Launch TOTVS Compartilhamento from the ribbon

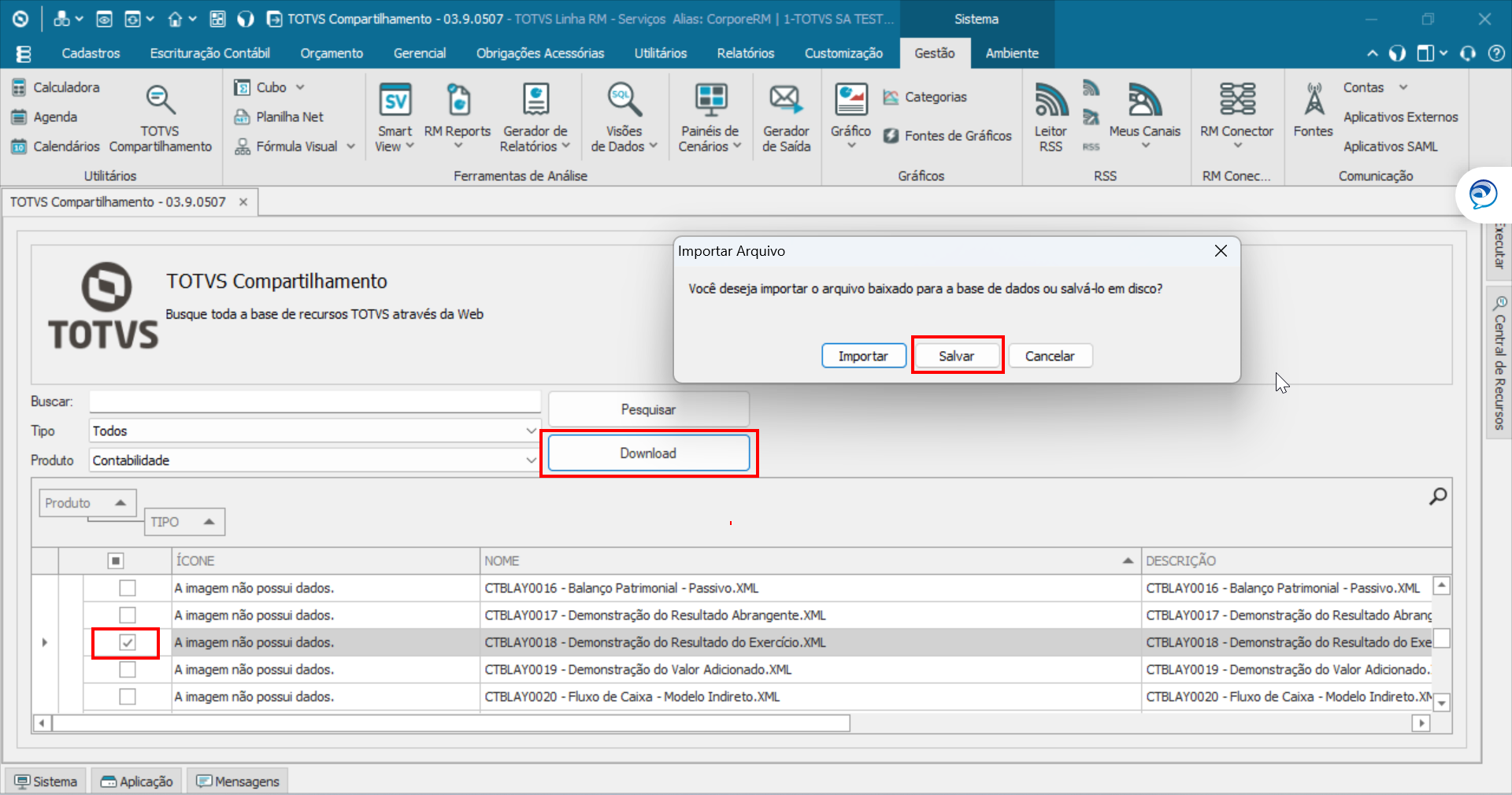160,118
